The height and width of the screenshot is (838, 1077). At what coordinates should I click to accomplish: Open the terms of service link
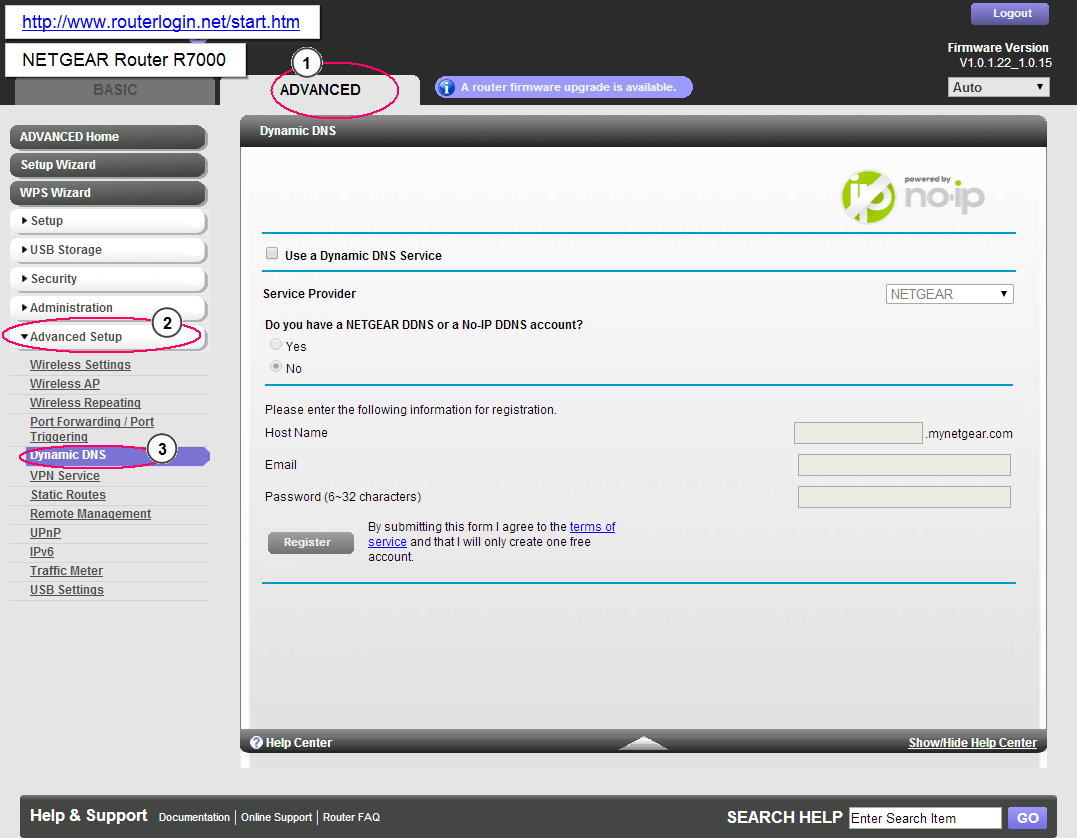coord(592,527)
